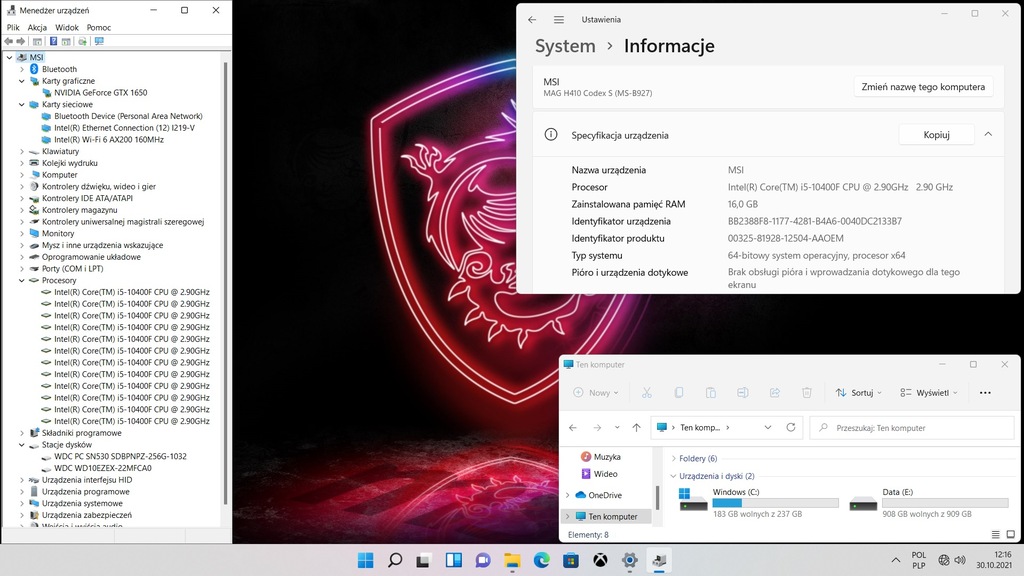Click the Back arrow in Device Manager toolbar

(x=8, y=41)
